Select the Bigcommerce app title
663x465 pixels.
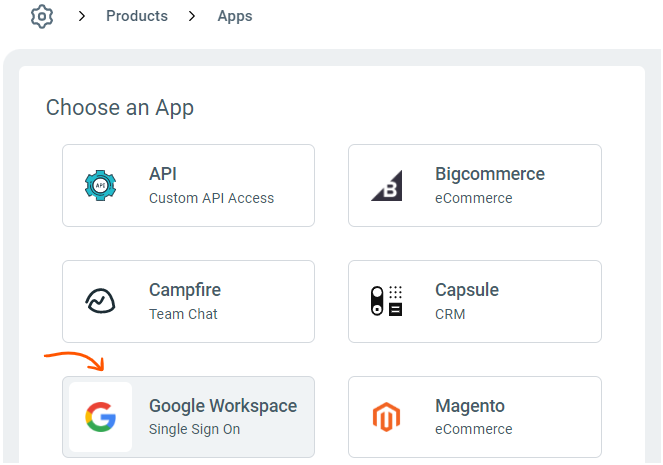[x=490, y=174]
